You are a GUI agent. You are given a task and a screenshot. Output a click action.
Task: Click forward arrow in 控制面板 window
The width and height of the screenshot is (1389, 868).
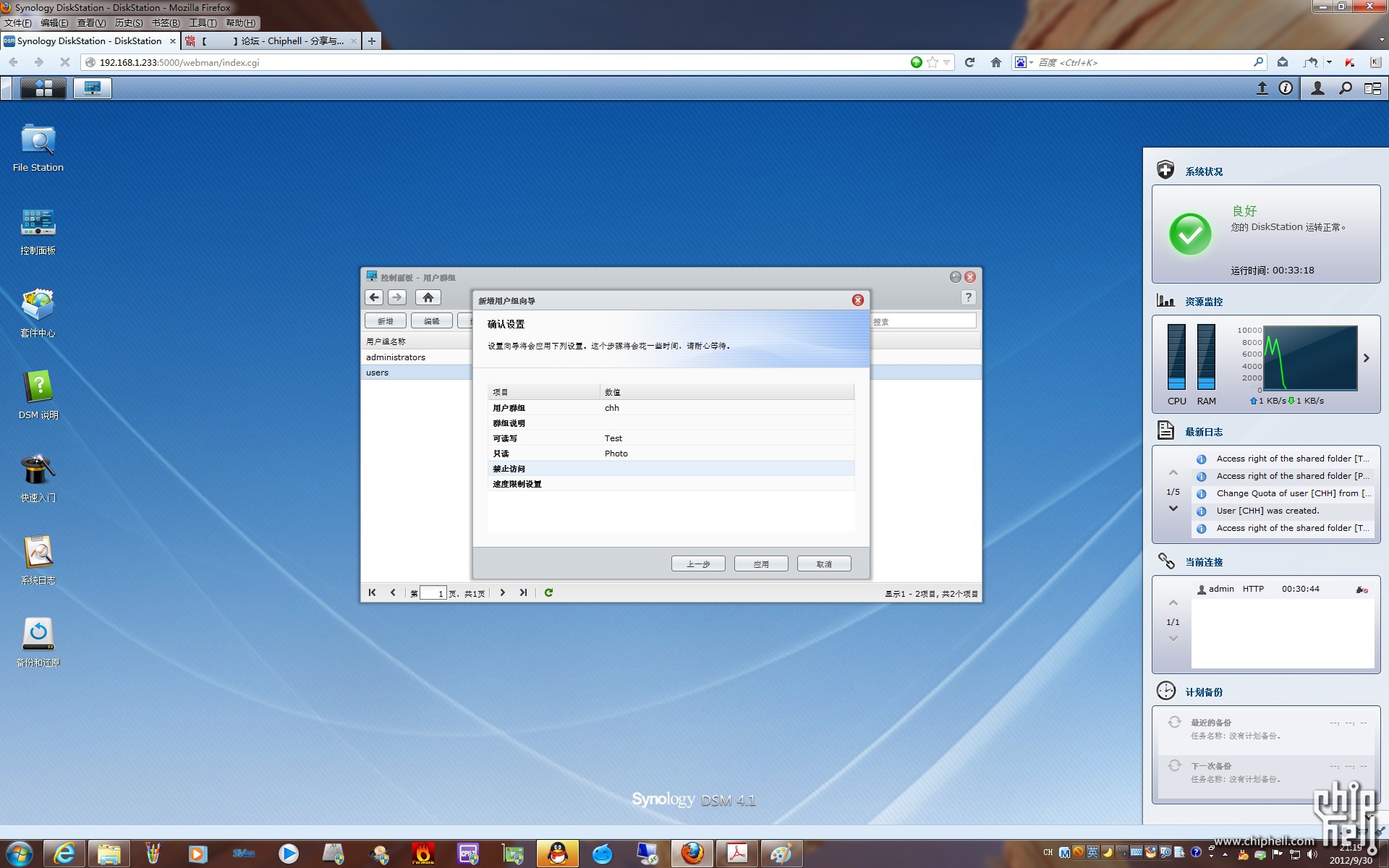[397, 297]
